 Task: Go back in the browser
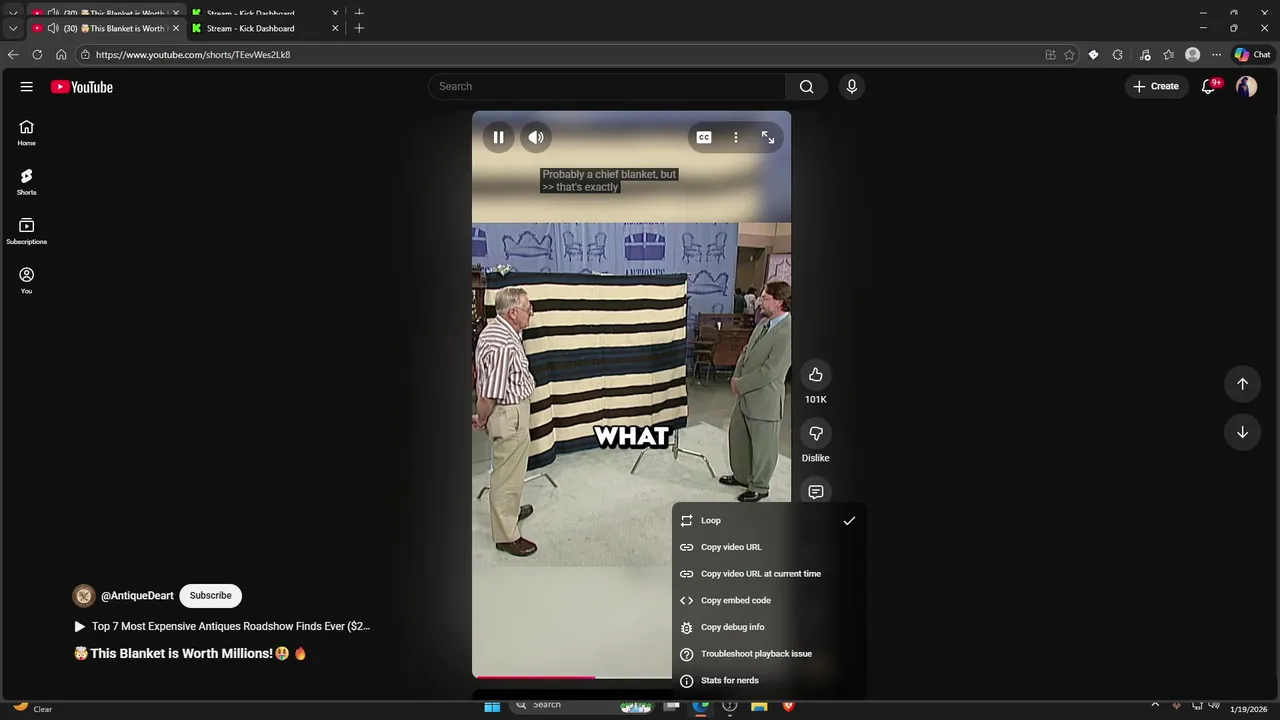click(13, 55)
